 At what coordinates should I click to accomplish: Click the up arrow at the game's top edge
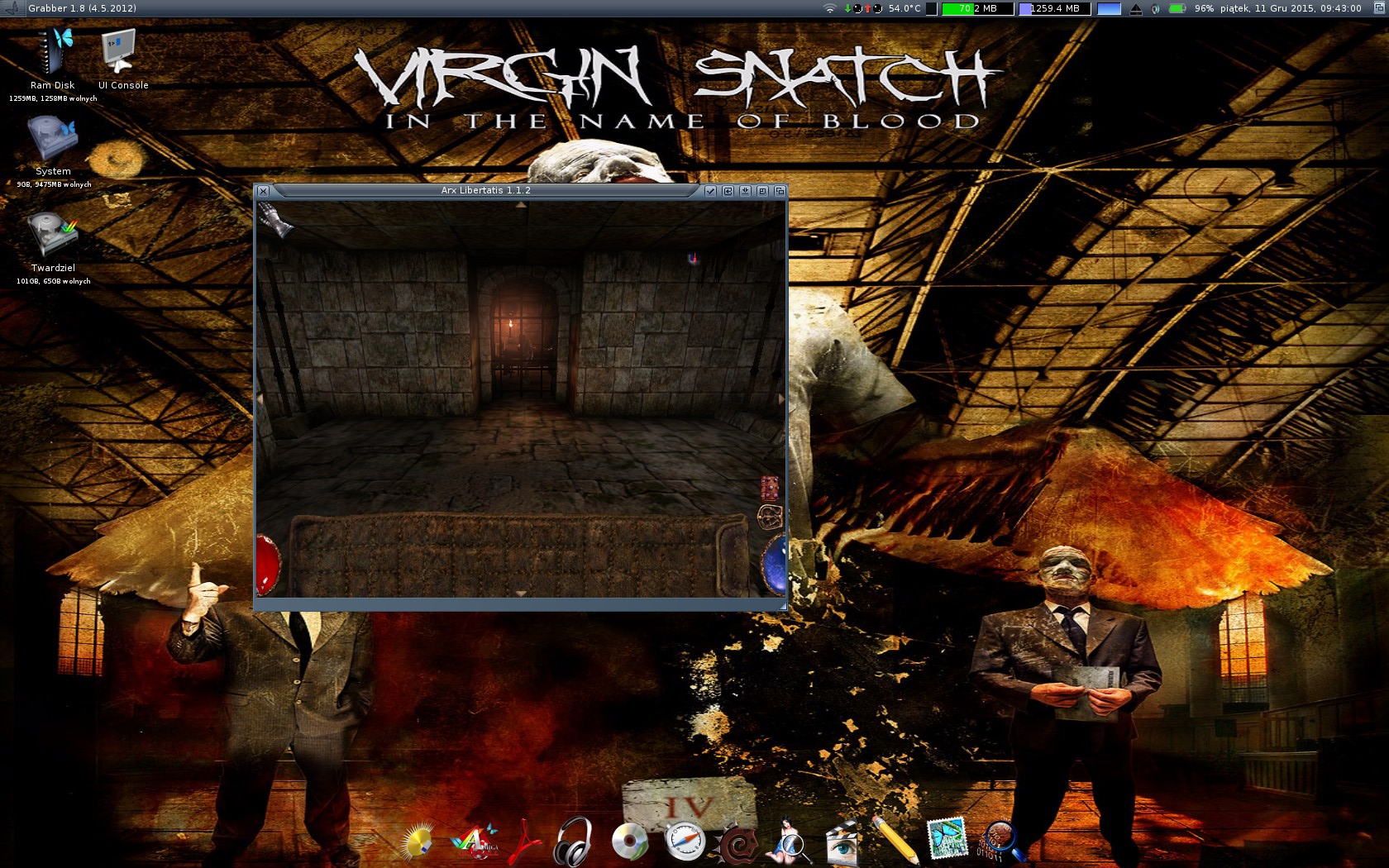pyautogui.click(x=521, y=205)
